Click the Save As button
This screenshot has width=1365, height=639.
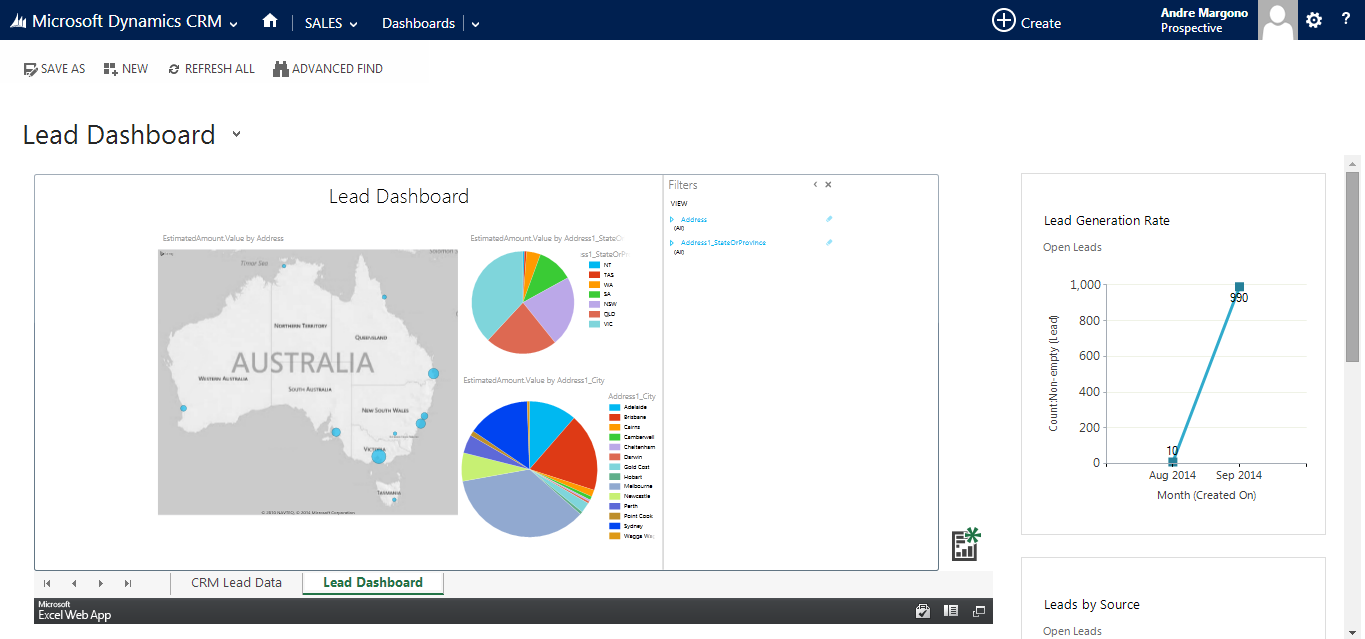click(54, 69)
